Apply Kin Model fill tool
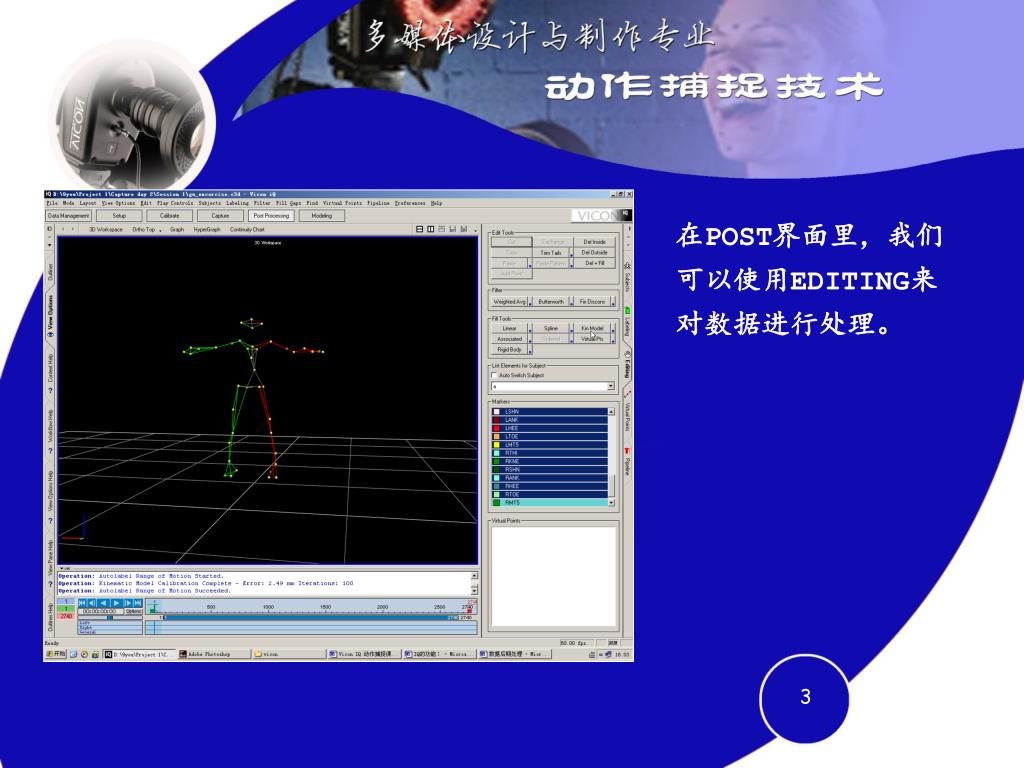1024x768 pixels. [x=592, y=328]
